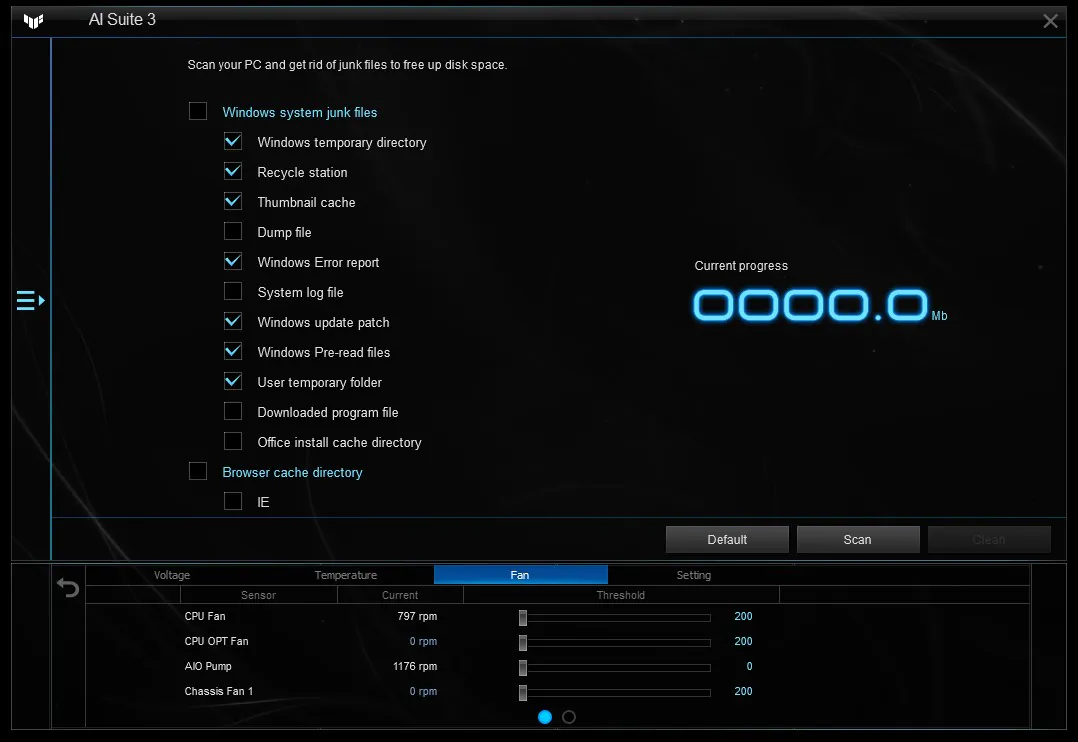Click the CPU Fan threshold value 200
Viewport: 1078px width, 742px height.
click(x=743, y=616)
